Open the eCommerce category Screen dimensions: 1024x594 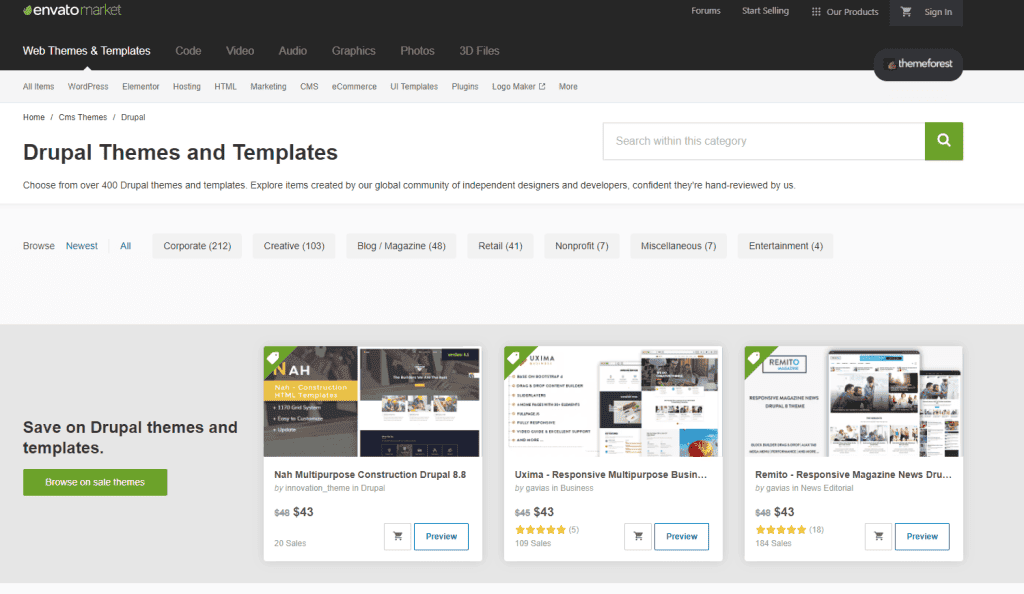pos(354,87)
